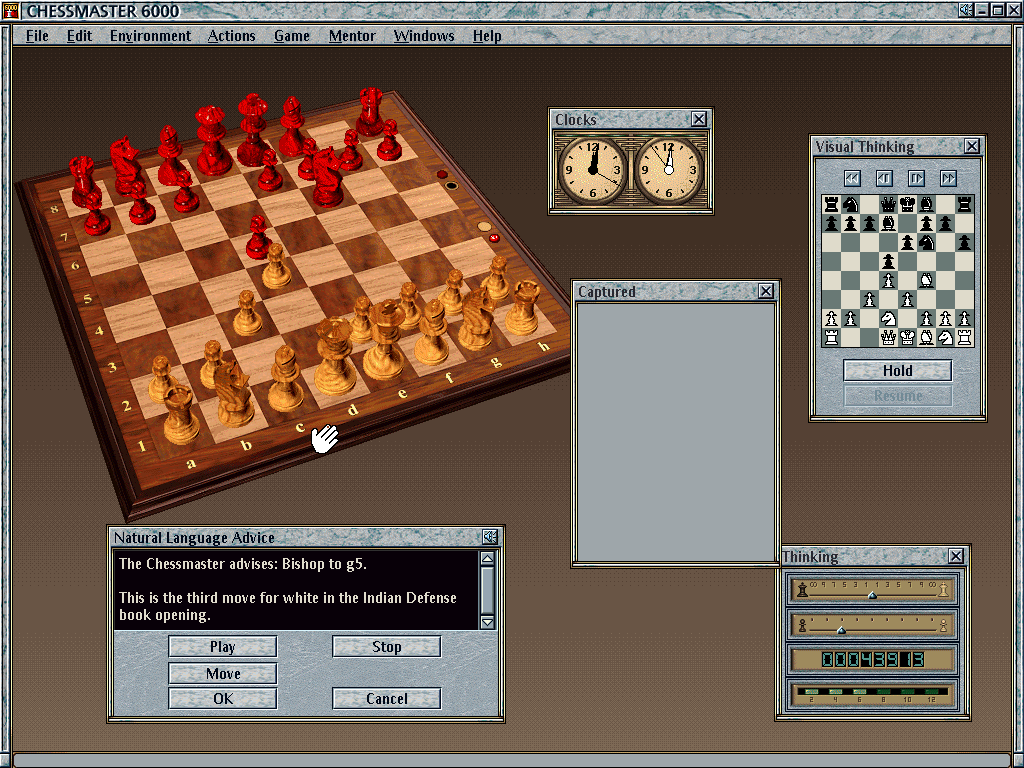Click the king score slider handle
The image size is (1024, 768).
pos(872,594)
